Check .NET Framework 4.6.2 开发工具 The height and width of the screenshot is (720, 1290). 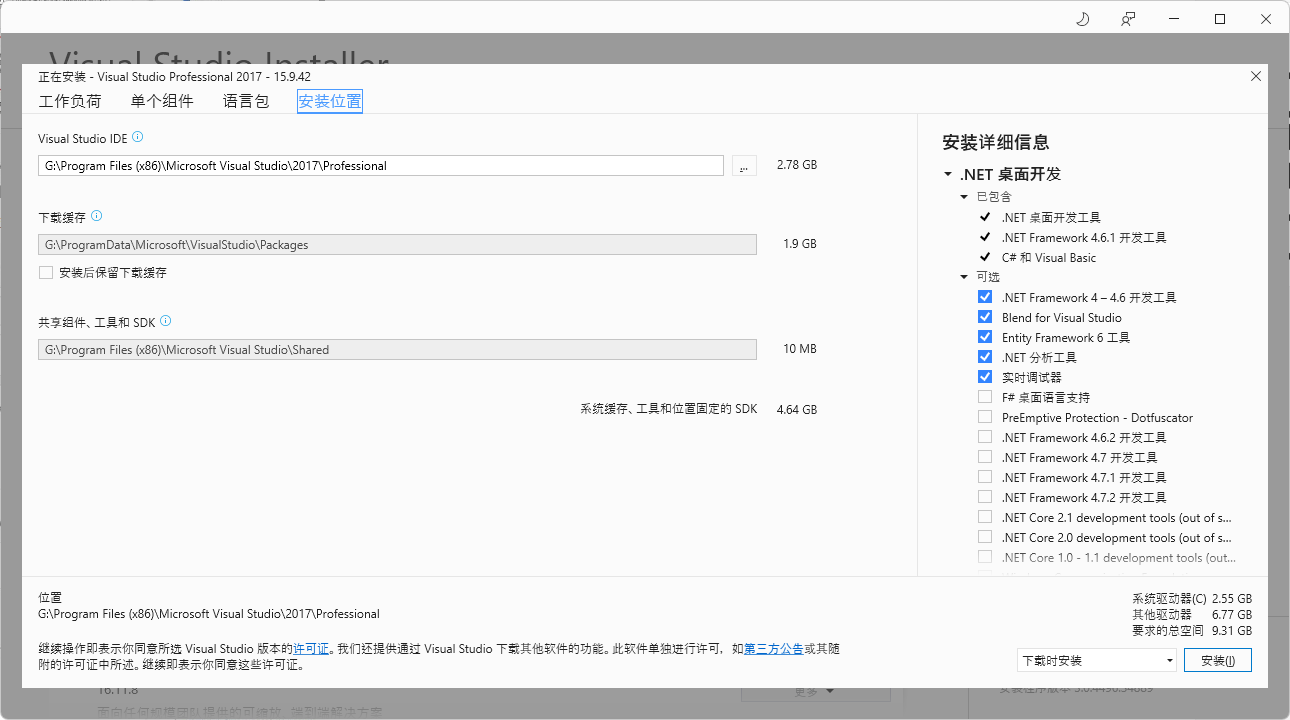coord(985,437)
